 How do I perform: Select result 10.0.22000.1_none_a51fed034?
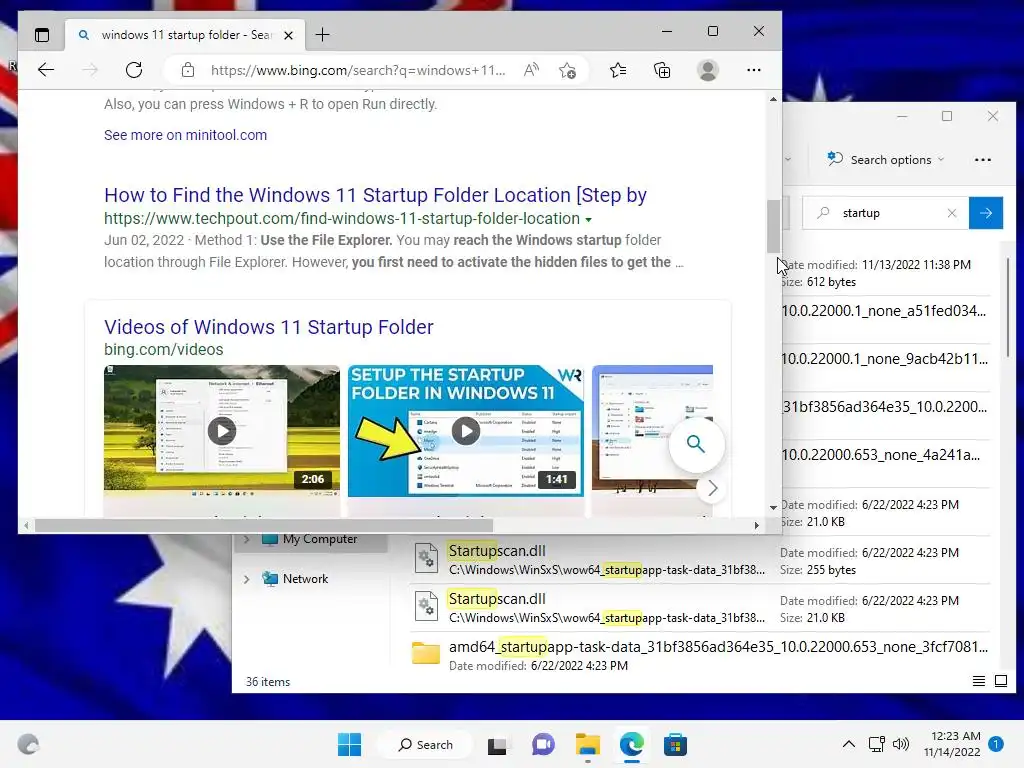[x=885, y=311]
